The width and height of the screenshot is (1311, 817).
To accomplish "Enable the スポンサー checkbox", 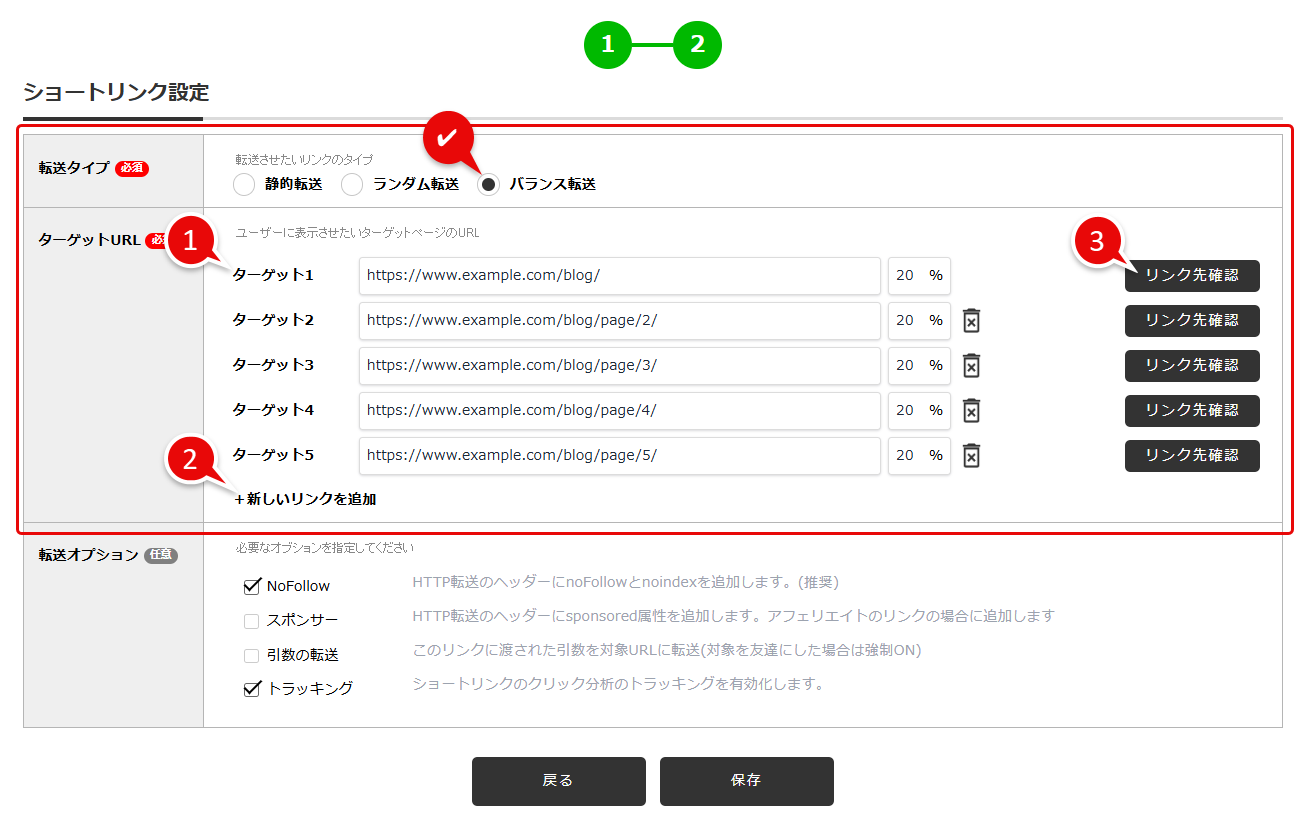I will pyautogui.click(x=253, y=620).
